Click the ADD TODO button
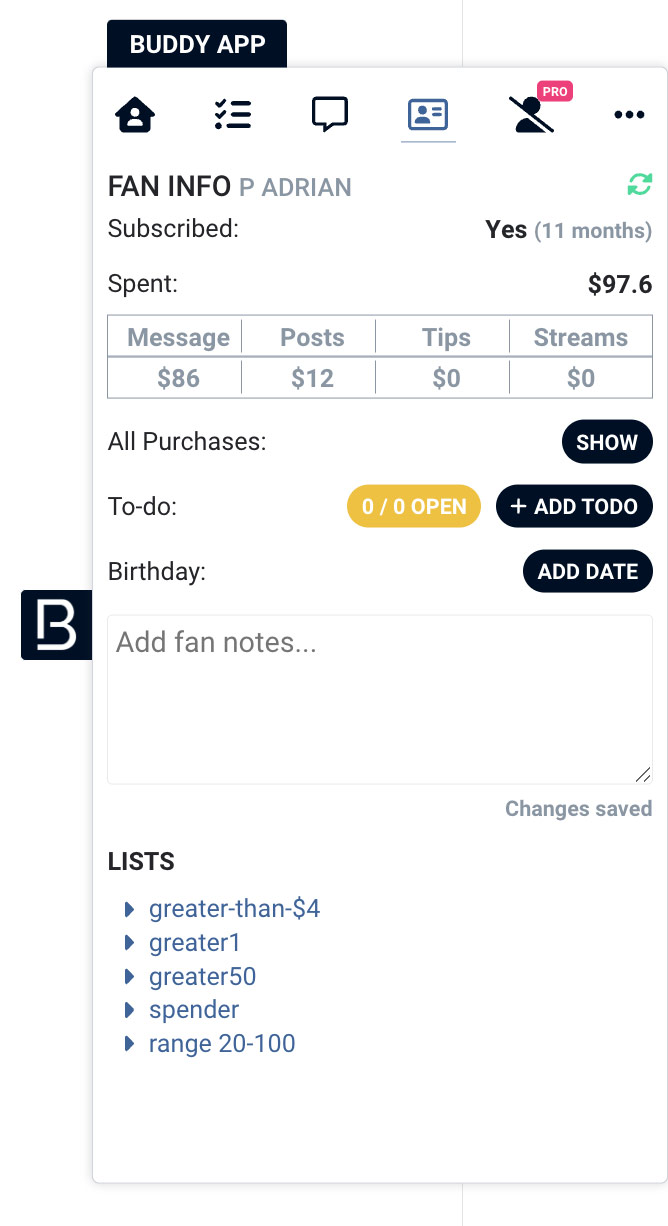The image size is (668, 1226). pos(574,506)
